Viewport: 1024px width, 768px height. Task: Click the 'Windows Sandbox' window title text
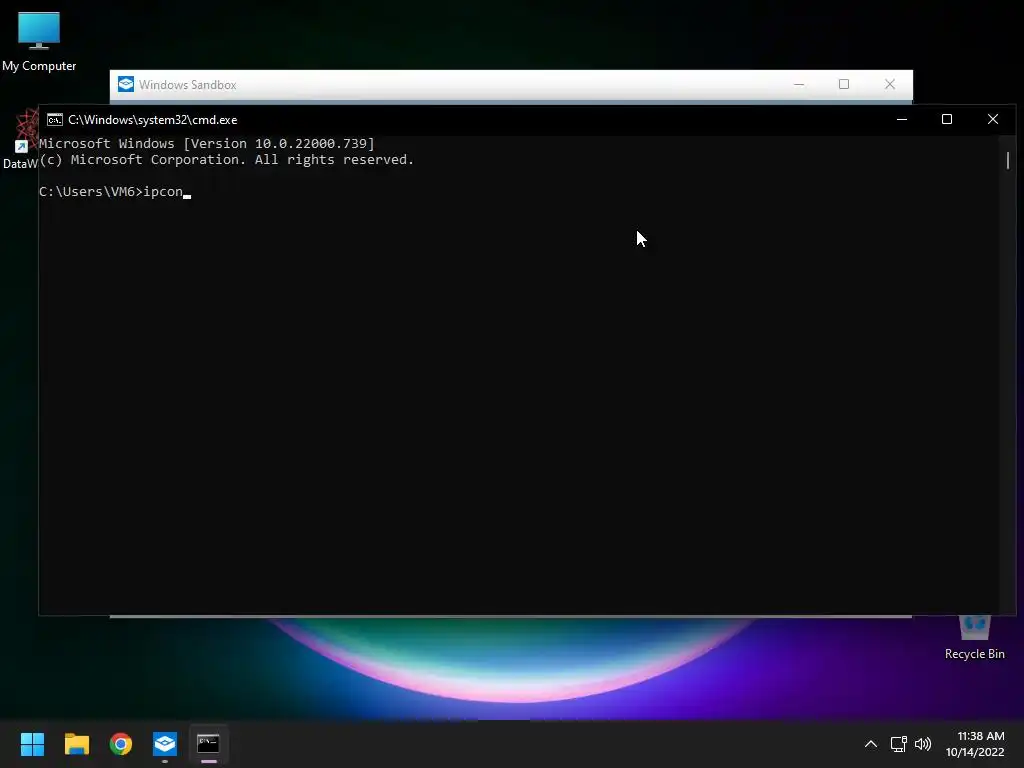coord(187,85)
